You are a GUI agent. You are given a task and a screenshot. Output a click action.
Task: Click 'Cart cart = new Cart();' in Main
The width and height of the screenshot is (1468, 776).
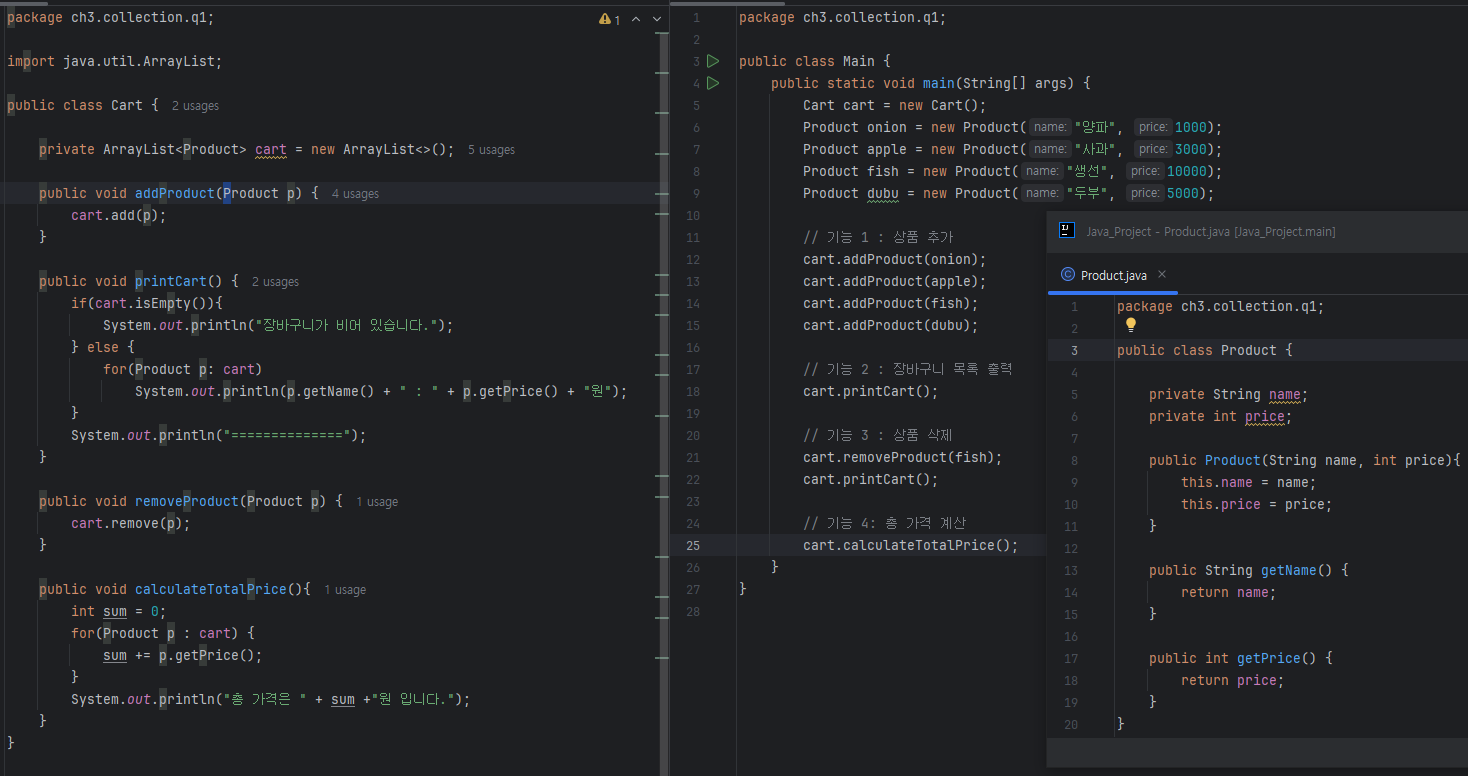click(895, 105)
